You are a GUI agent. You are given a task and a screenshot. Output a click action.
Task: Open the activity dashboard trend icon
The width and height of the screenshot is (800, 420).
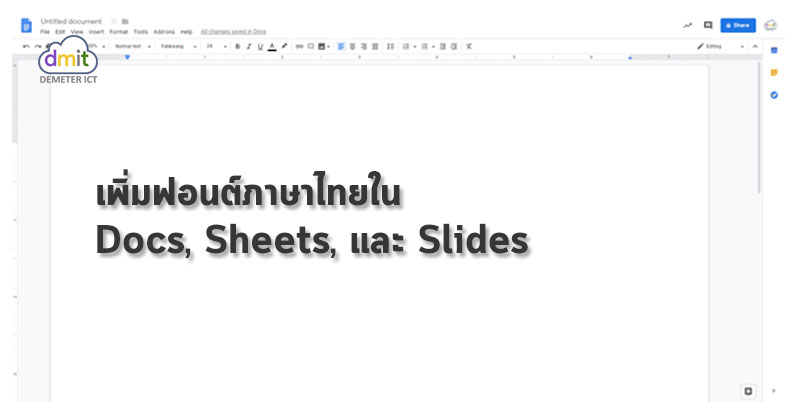tap(688, 25)
